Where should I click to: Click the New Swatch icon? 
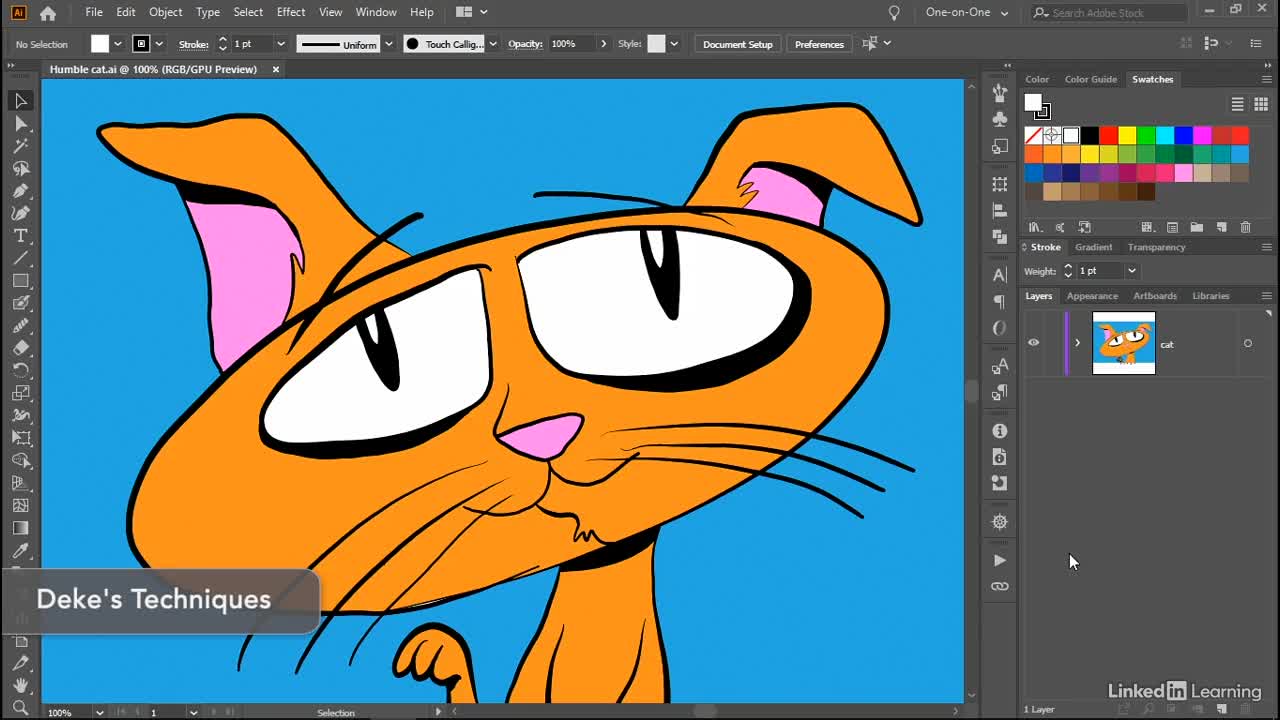(1221, 227)
